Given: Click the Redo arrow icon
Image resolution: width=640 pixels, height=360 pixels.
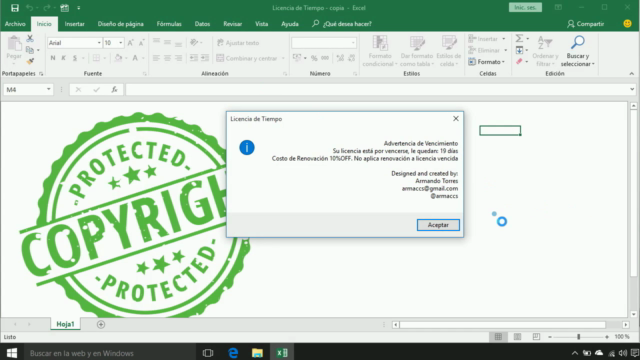Looking at the screenshot, I should [x=47, y=8].
